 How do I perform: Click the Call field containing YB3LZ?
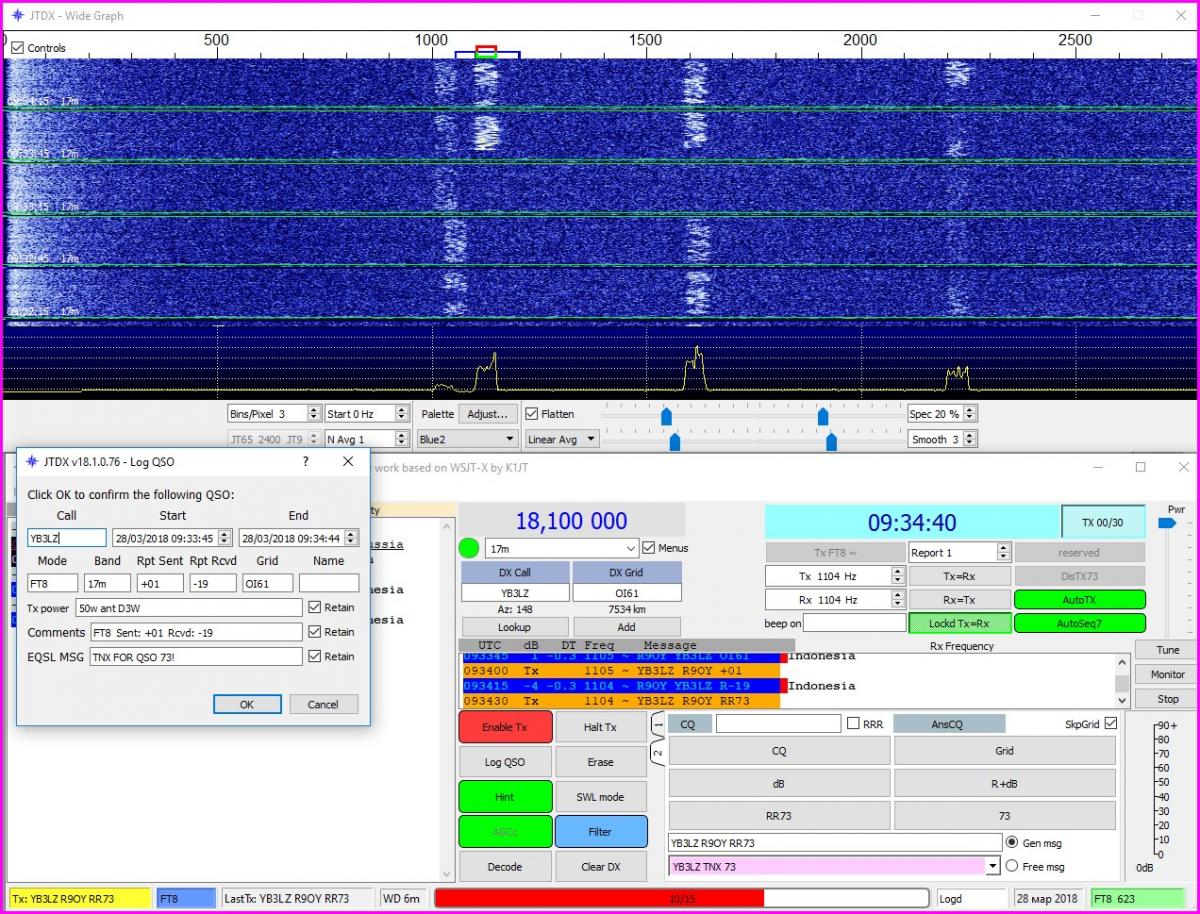[66, 538]
